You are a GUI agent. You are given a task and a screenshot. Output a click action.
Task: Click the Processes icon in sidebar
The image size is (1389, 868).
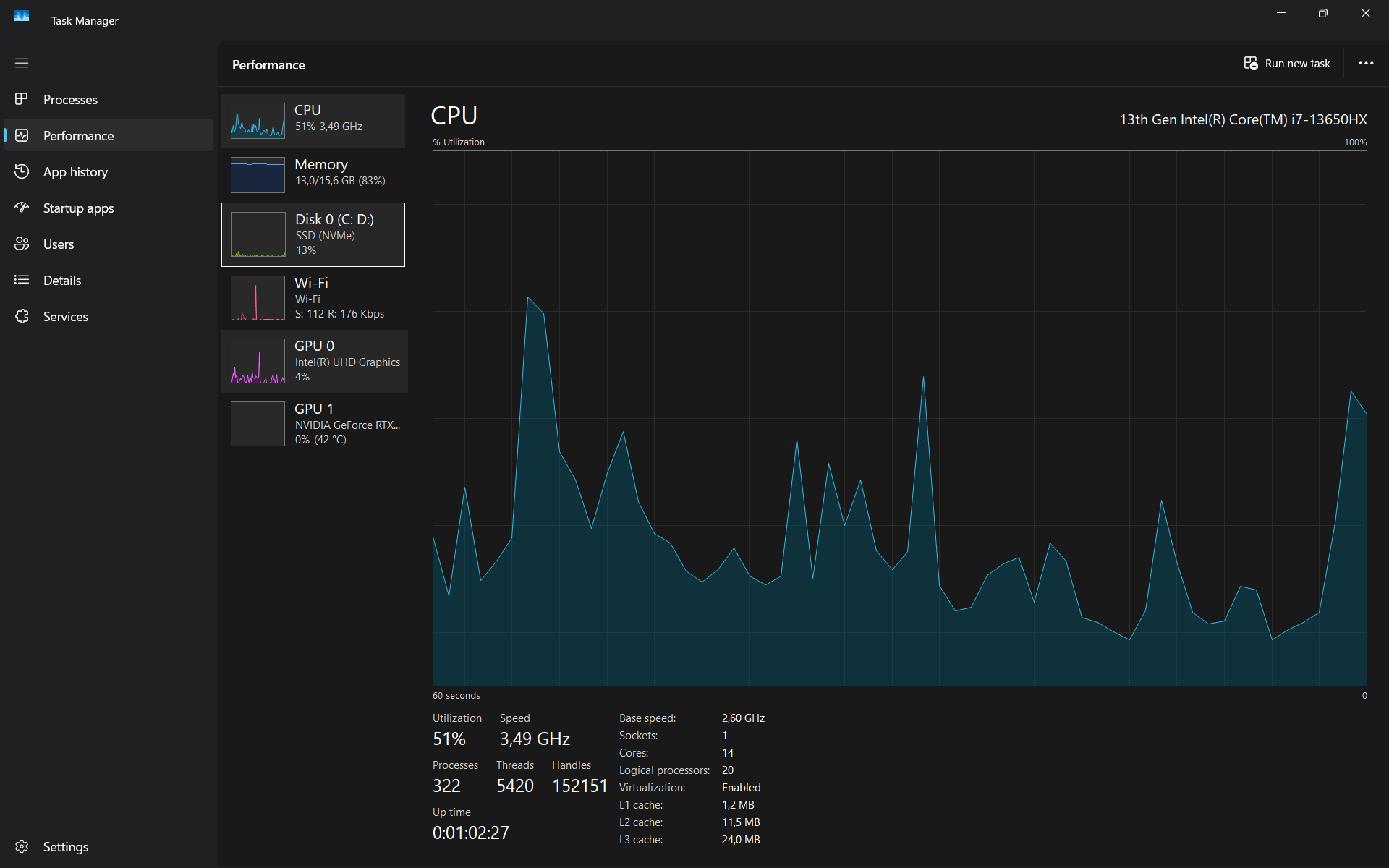click(22, 99)
